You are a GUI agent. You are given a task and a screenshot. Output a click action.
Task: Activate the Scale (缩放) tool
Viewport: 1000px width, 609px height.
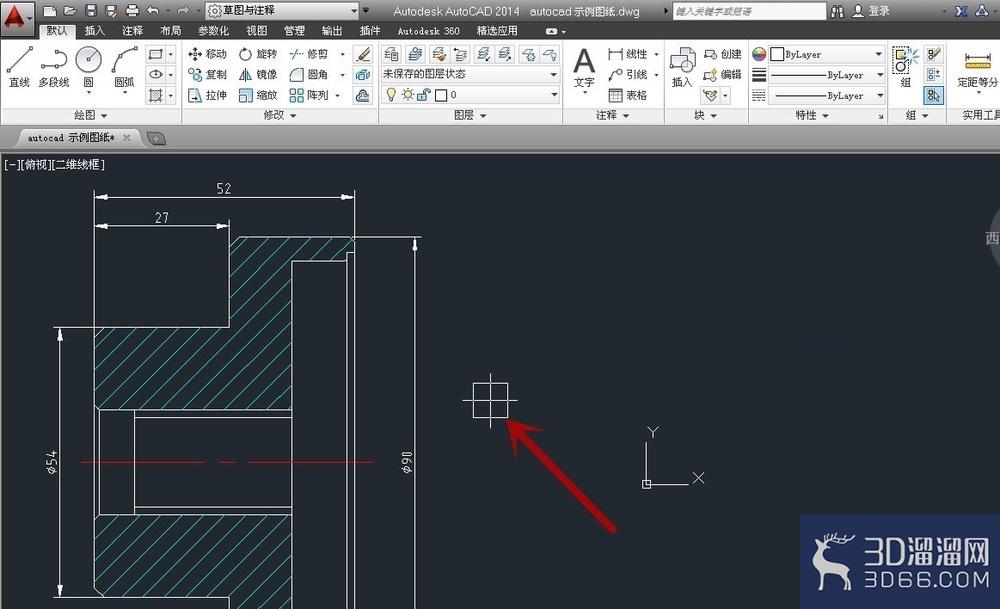258,95
